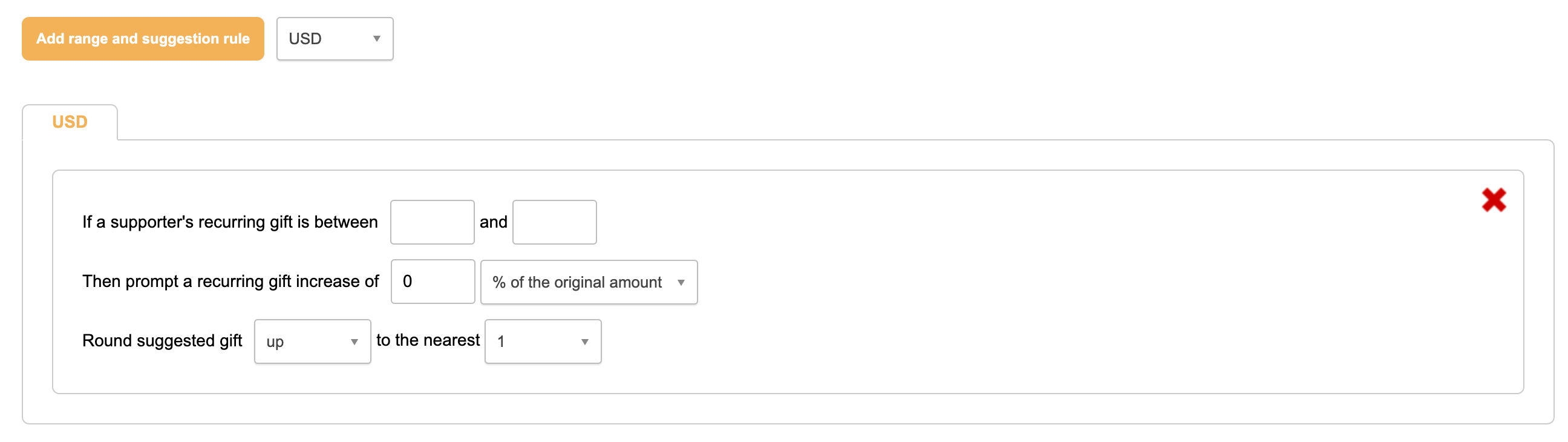Screen dimensions: 1568x442
Task: Delete the rule with the red X icon
Action: (x=1493, y=200)
